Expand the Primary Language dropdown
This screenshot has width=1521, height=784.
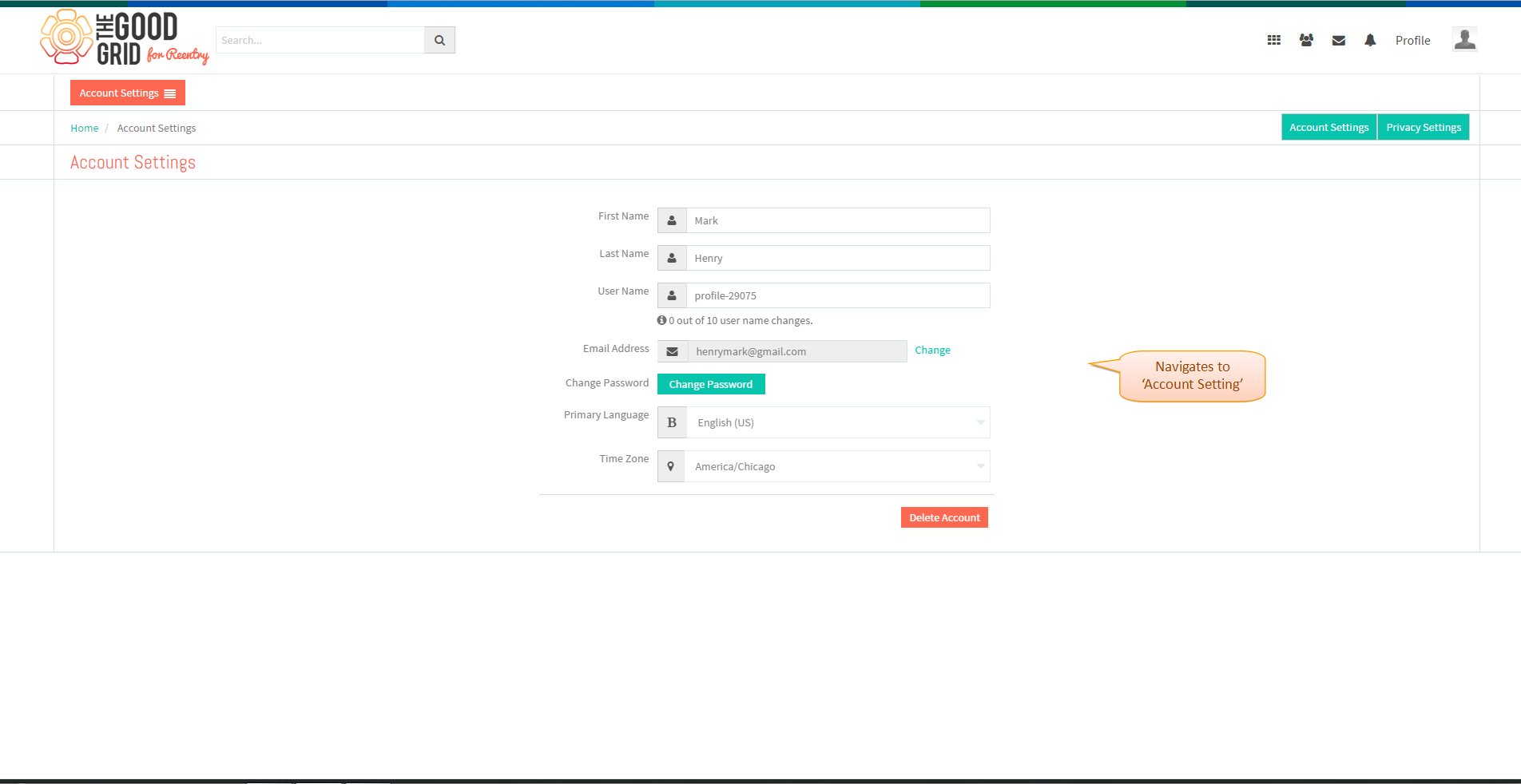coord(838,422)
